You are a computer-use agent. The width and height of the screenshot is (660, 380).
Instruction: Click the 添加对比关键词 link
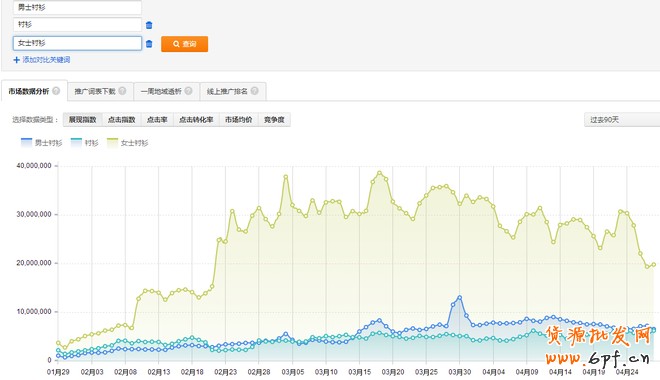[46, 60]
